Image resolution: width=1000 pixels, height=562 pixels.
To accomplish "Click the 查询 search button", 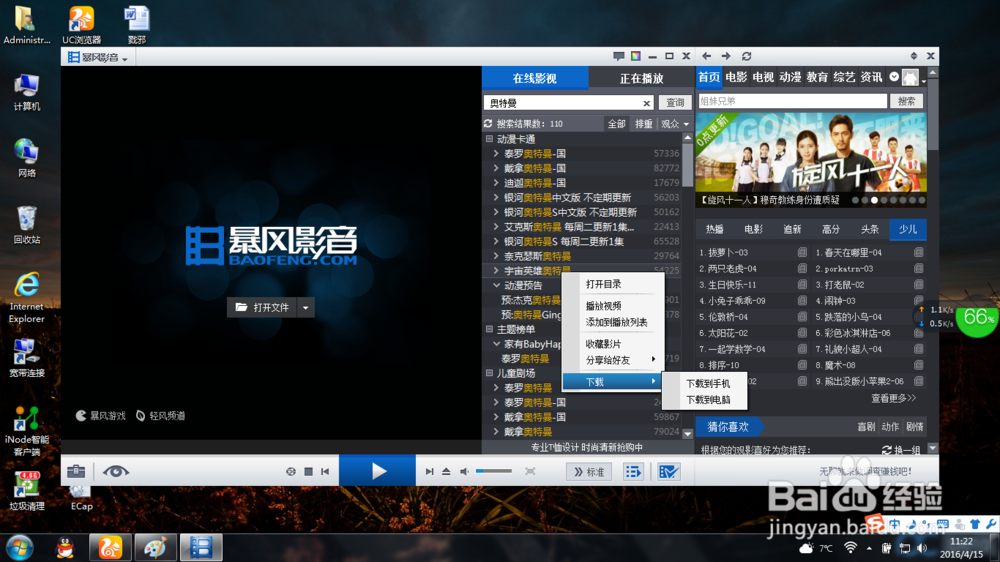I will [x=675, y=103].
